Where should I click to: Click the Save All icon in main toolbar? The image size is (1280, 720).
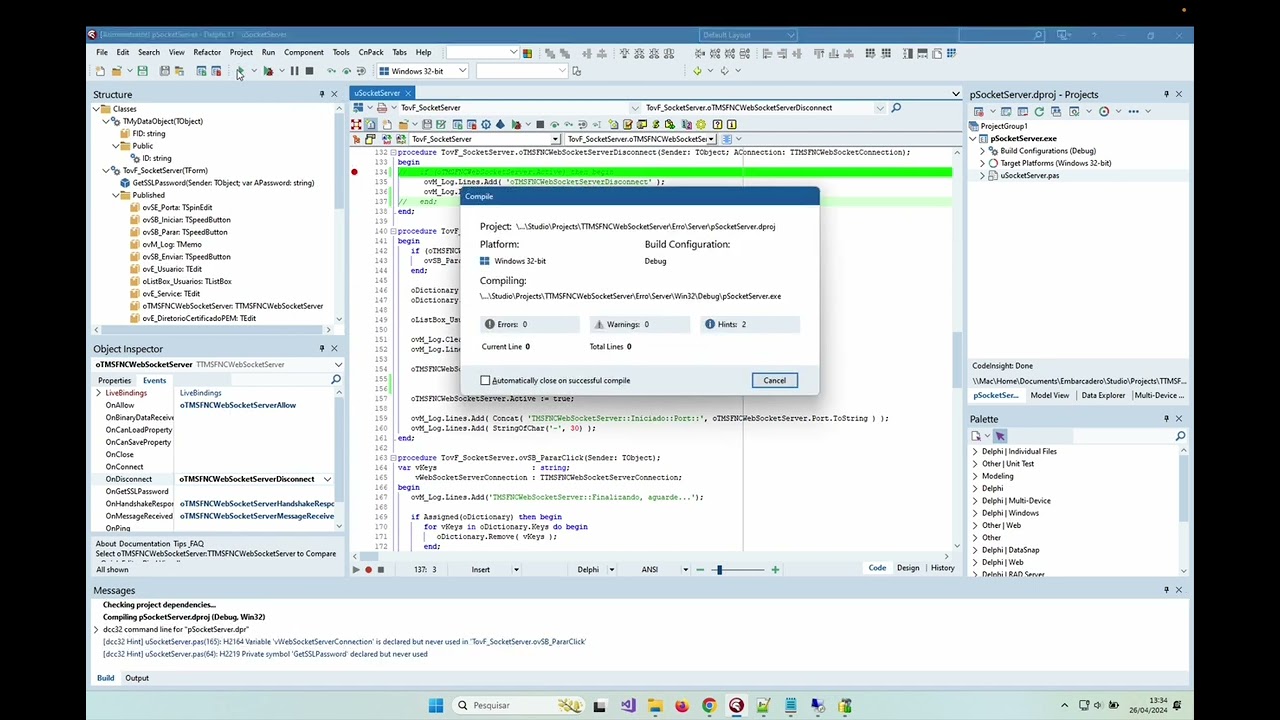point(164,71)
